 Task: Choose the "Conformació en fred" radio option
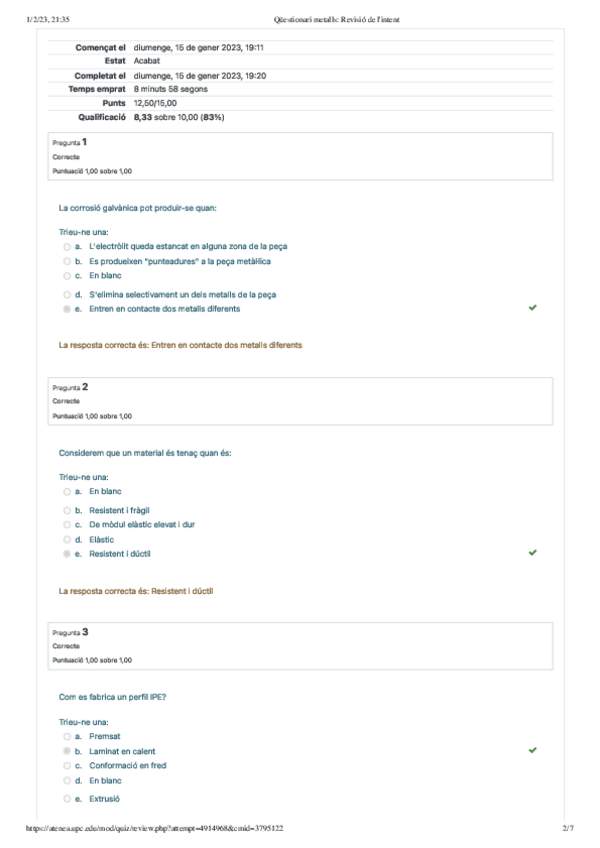point(67,766)
